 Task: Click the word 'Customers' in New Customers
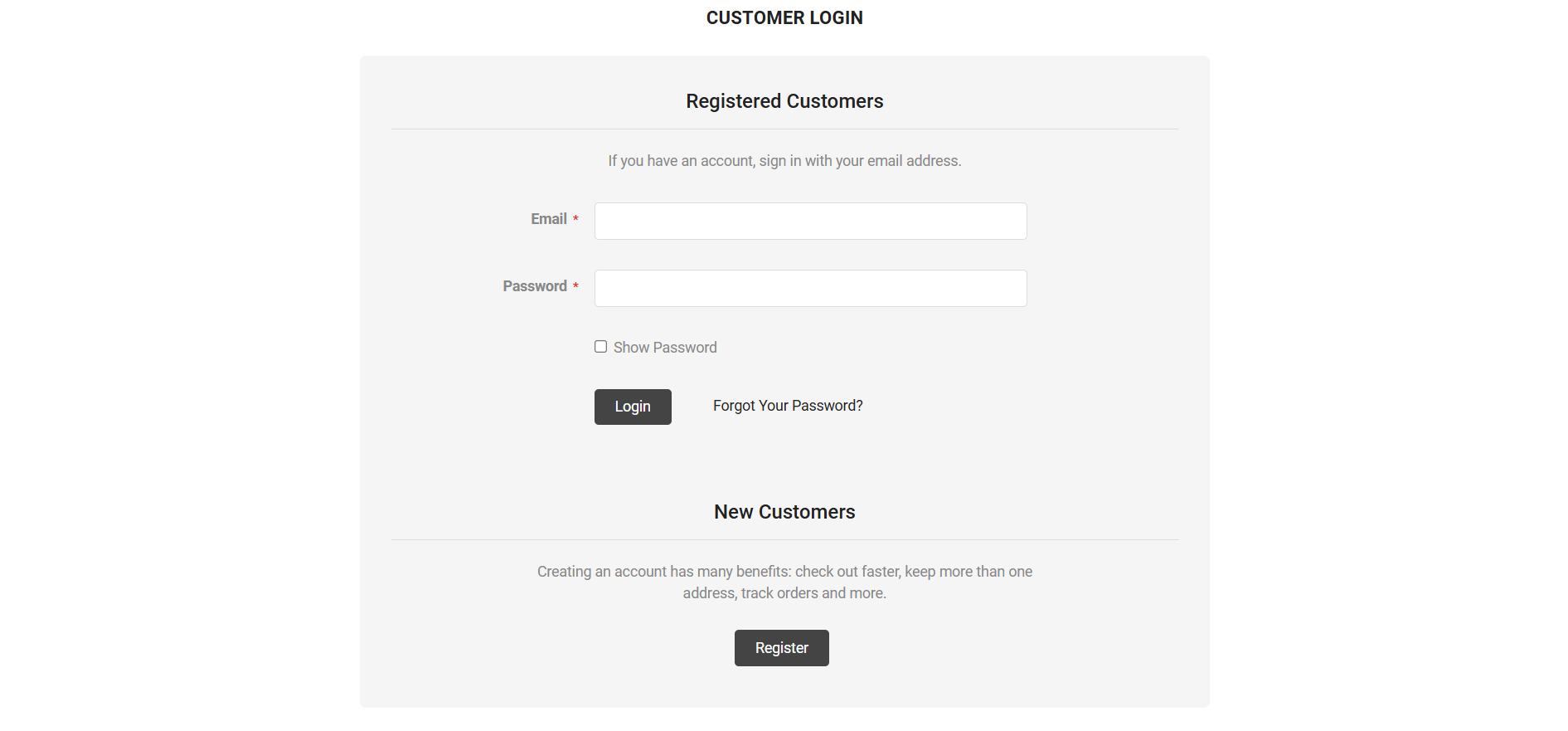pos(807,512)
